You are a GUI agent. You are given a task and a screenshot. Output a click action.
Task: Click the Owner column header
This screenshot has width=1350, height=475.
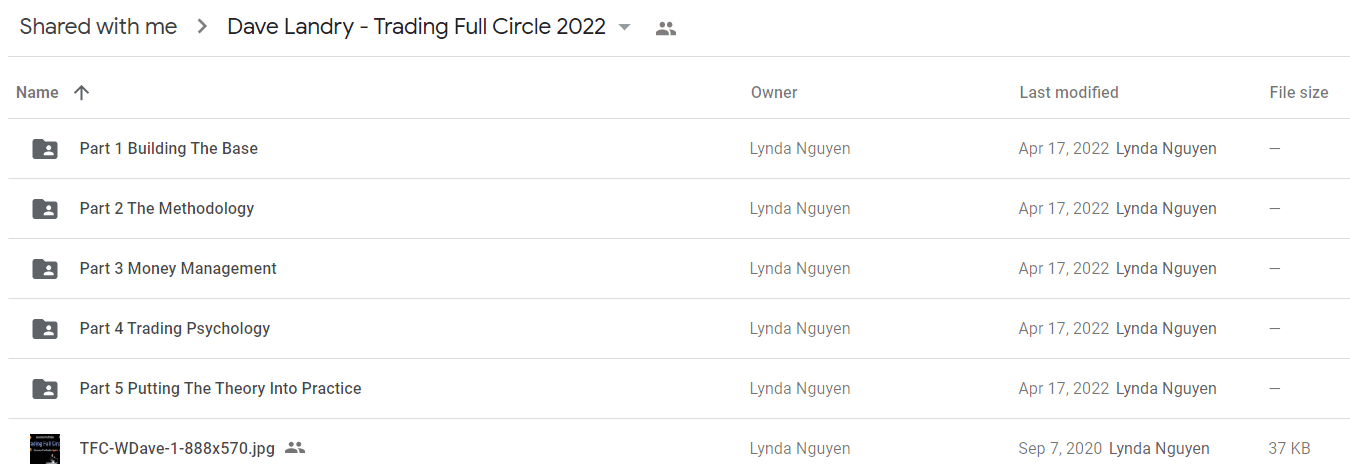774,92
